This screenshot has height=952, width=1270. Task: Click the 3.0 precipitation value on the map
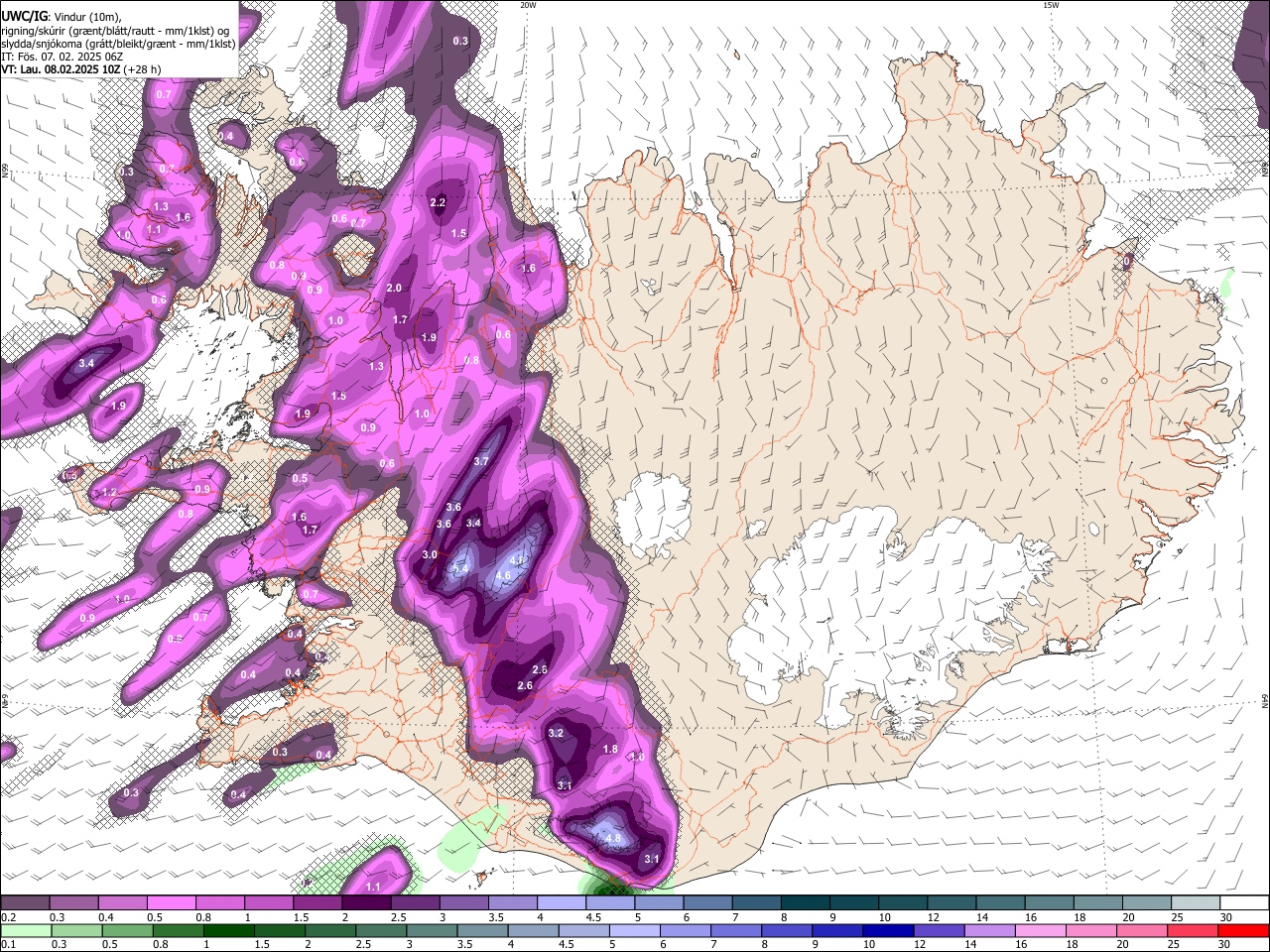[430, 555]
